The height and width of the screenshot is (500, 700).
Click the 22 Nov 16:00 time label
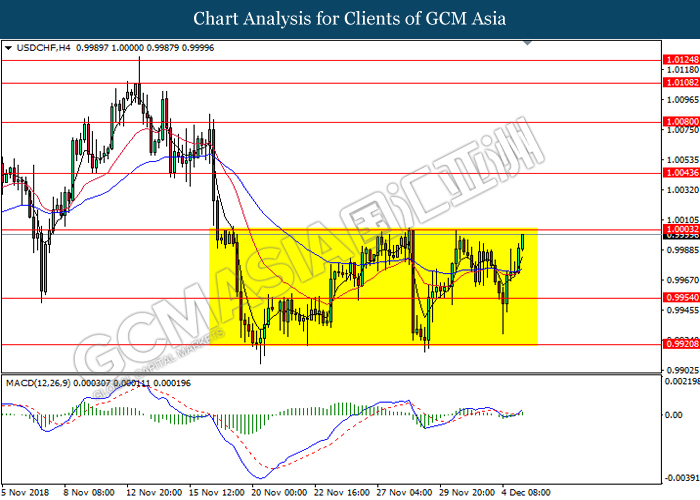tap(342, 492)
